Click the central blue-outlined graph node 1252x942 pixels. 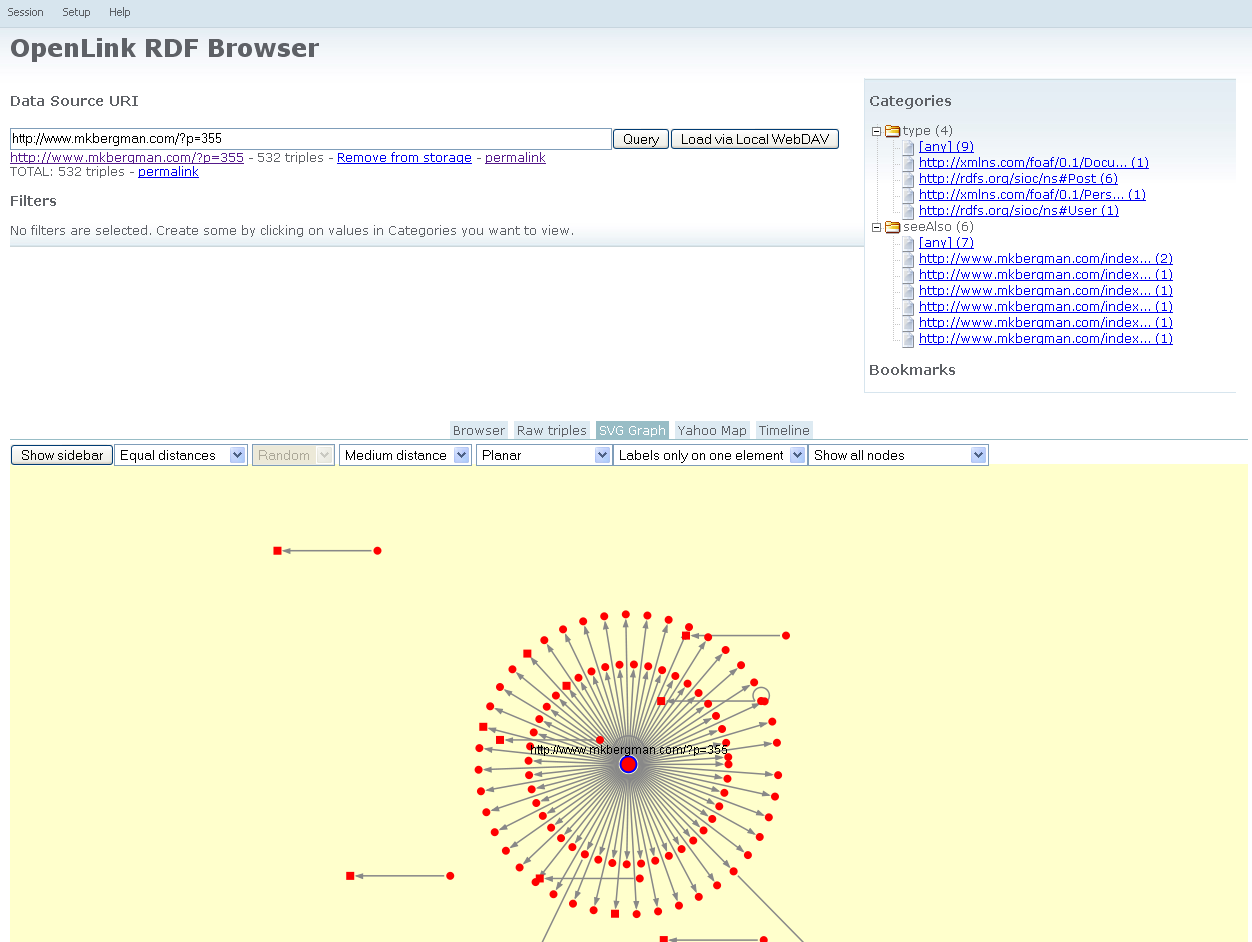(x=628, y=764)
